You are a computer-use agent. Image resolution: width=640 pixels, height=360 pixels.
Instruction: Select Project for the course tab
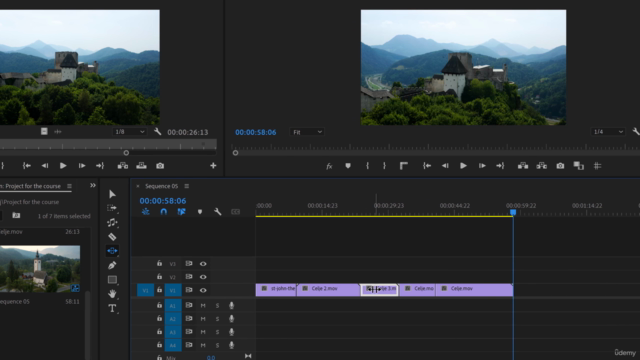(33, 186)
